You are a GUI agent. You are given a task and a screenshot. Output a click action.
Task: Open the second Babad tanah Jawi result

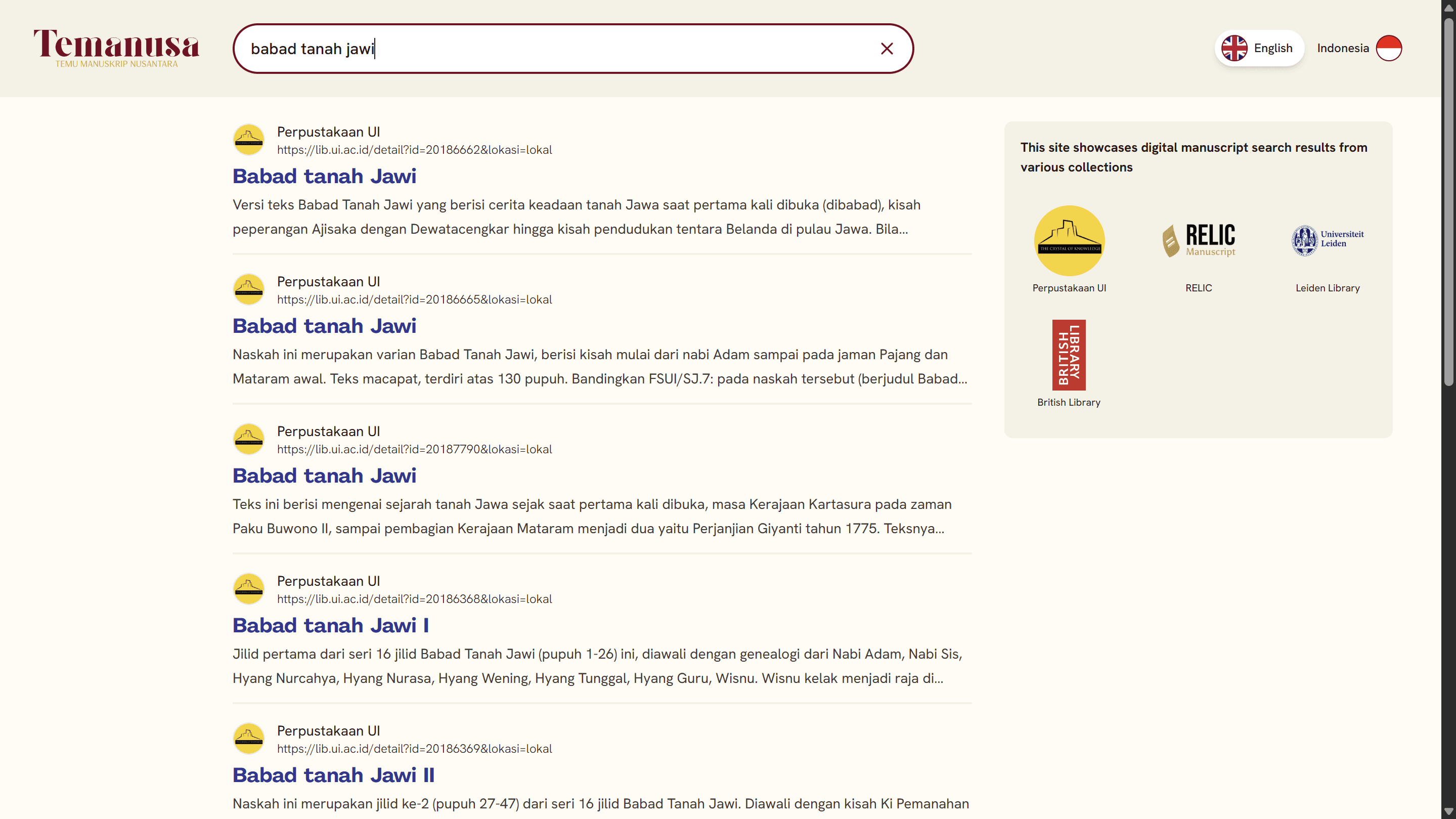point(324,326)
